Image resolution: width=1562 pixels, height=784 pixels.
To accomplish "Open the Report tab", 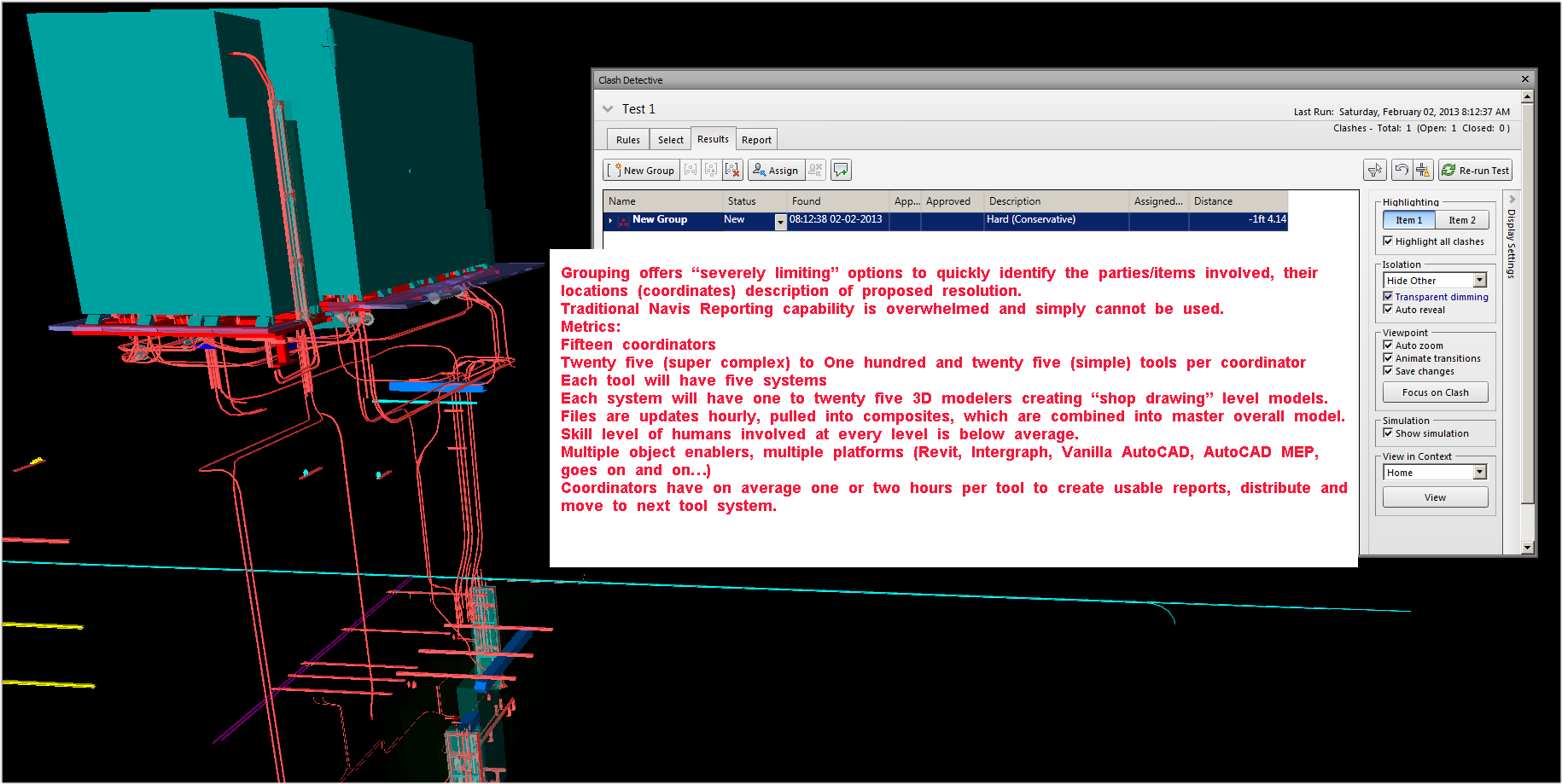I will (756, 140).
